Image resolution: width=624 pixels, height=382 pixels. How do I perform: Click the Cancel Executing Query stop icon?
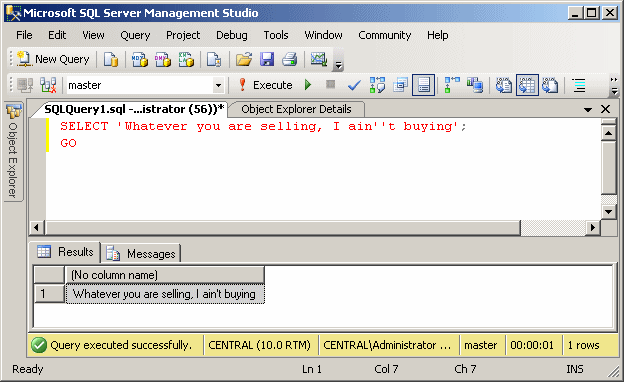[x=330, y=84]
